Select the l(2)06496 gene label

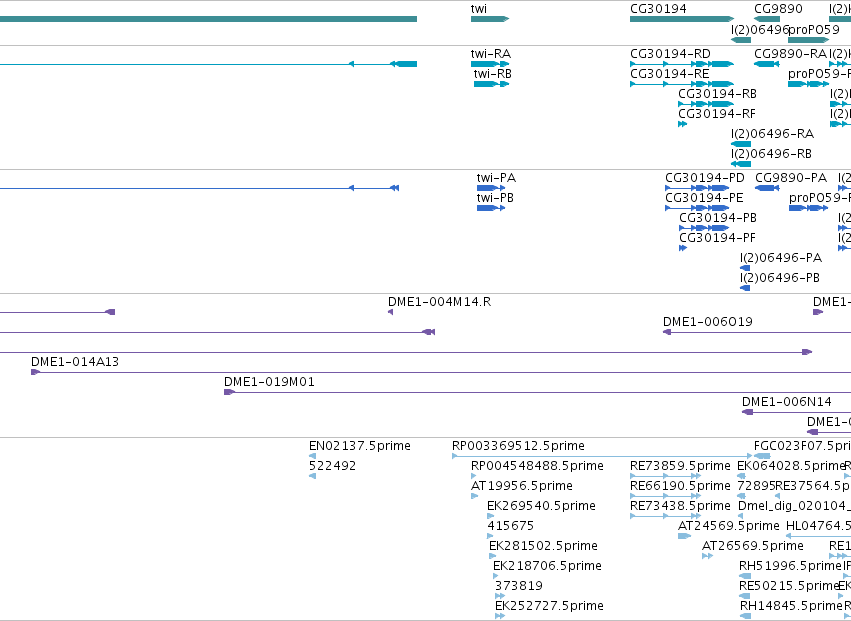[x=759, y=29]
